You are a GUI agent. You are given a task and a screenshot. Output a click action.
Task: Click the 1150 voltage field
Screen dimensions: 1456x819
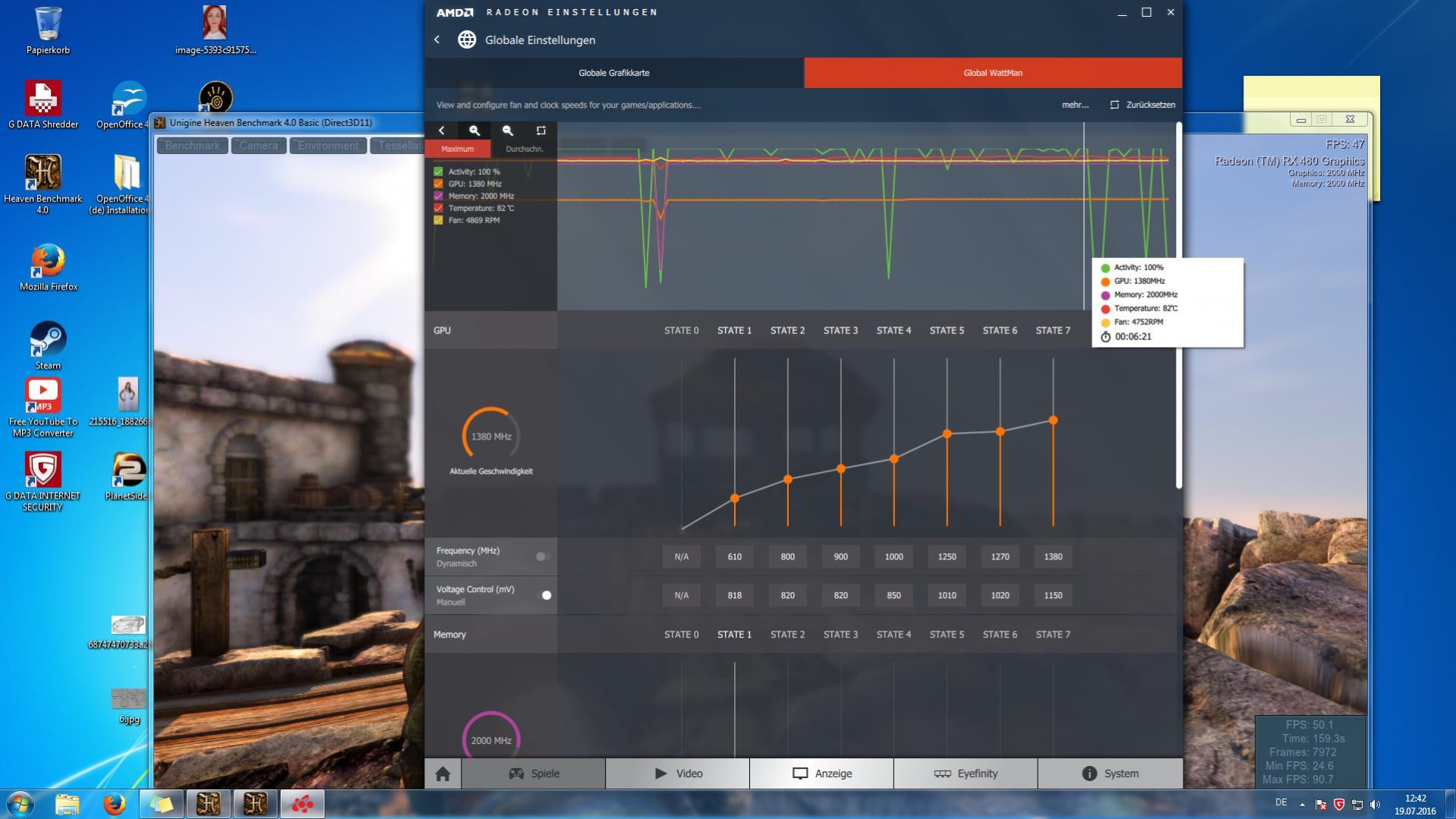click(x=1053, y=595)
